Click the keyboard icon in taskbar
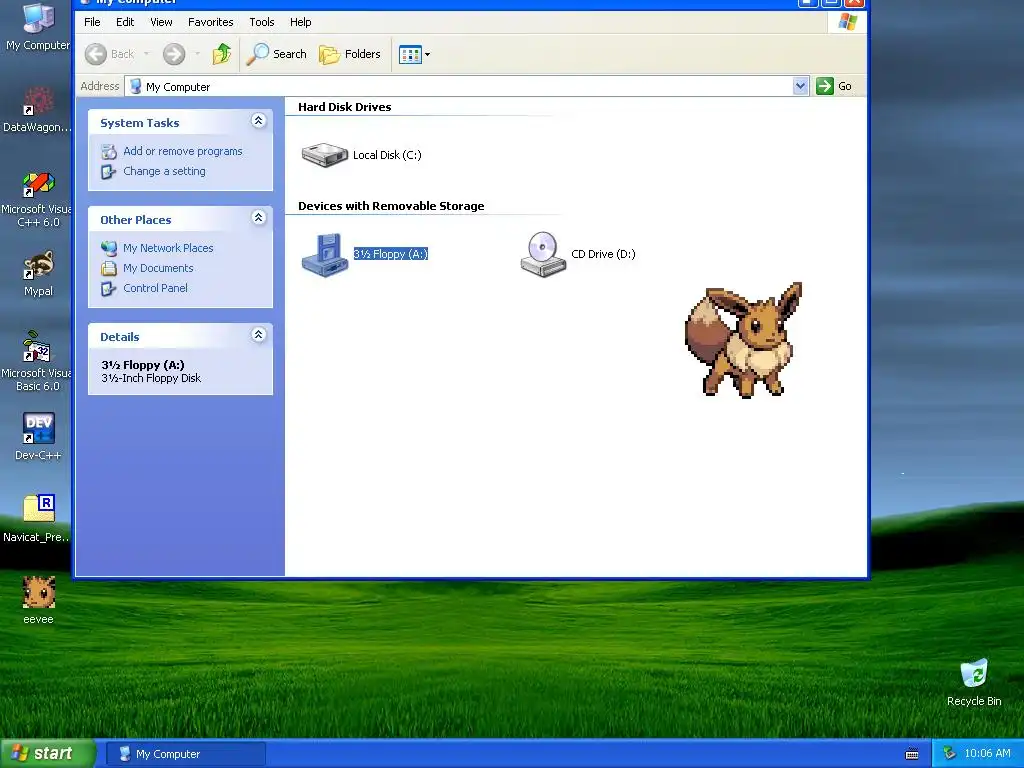 pos(912,754)
